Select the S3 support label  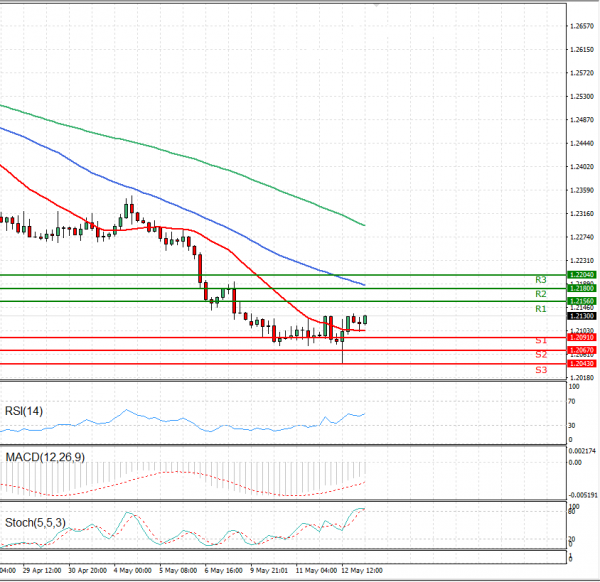pyautogui.click(x=541, y=370)
